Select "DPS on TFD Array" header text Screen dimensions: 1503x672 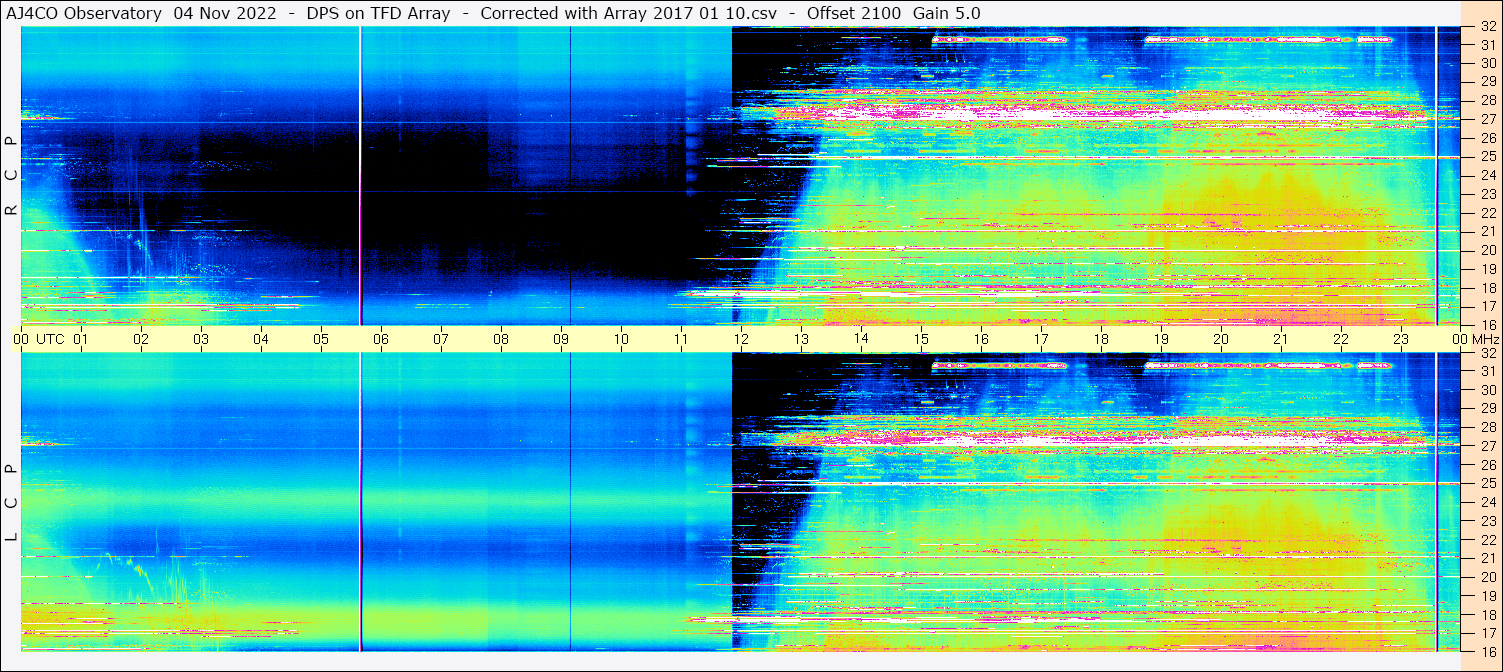(379, 13)
